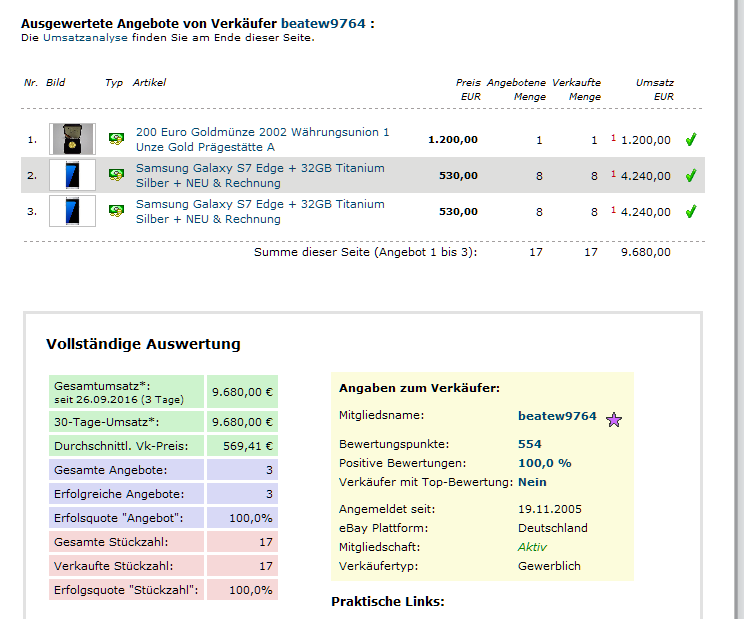This screenshot has height=619, width=744.
Task: Click the Nr. column header
Action: (31, 83)
